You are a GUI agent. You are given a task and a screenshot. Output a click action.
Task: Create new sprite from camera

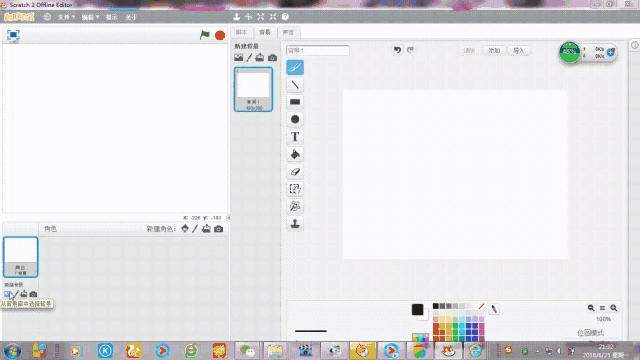[218, 229]
